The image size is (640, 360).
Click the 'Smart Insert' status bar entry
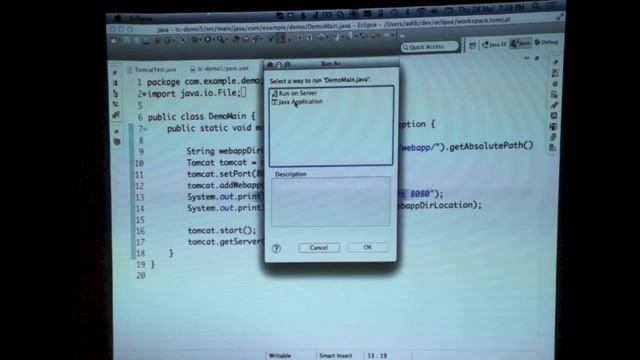pos(336,356)
